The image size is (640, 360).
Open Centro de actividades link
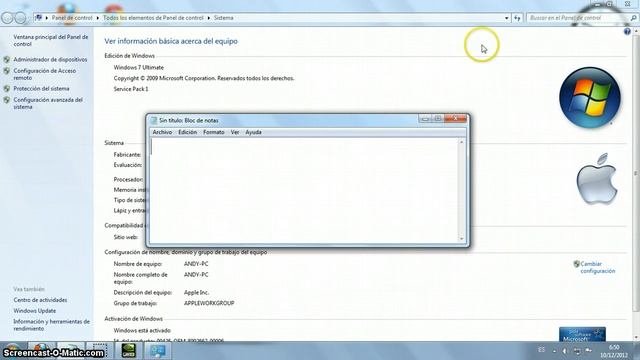pos(40,300)
